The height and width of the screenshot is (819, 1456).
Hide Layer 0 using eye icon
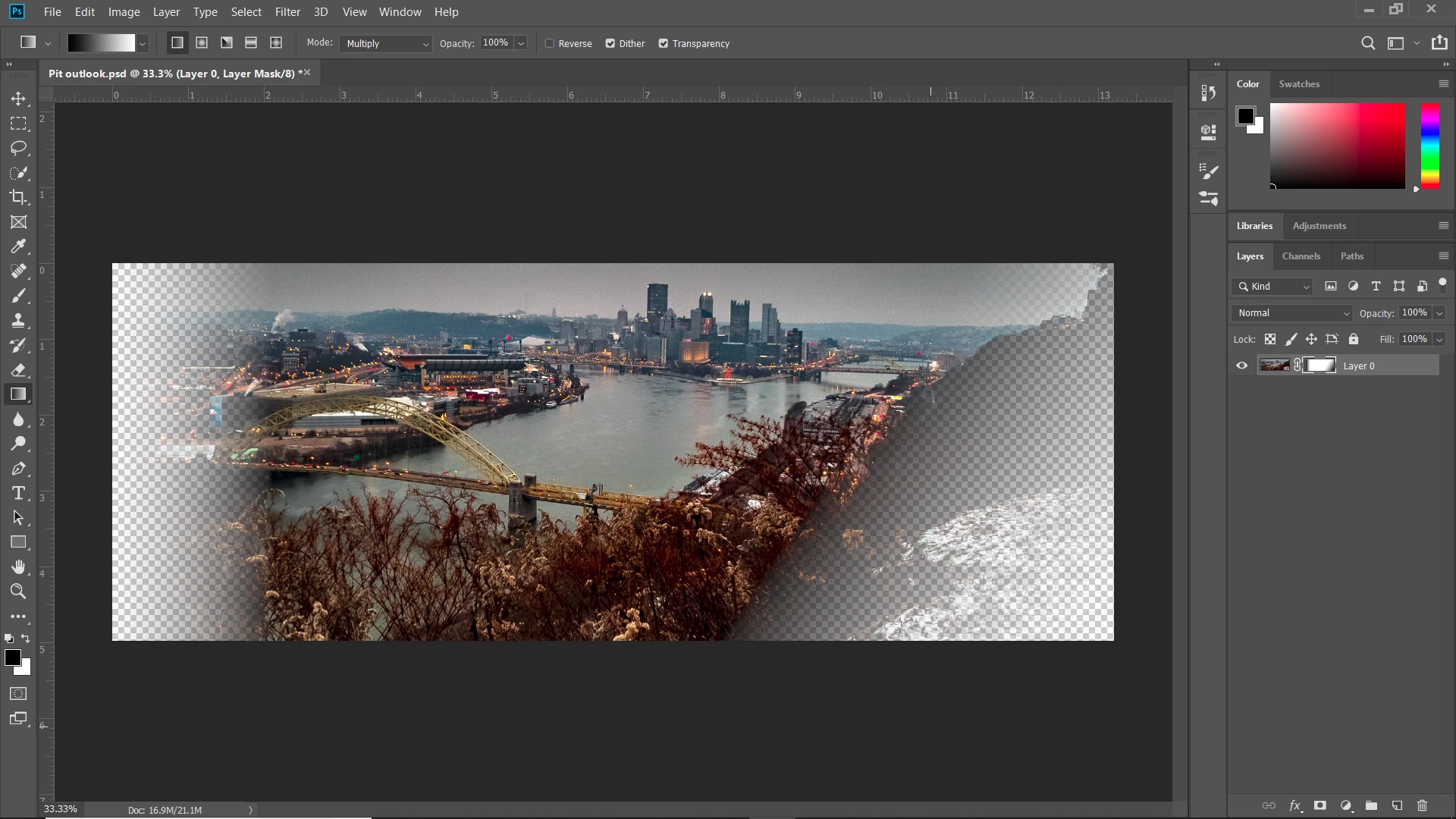click(1242, 366)
